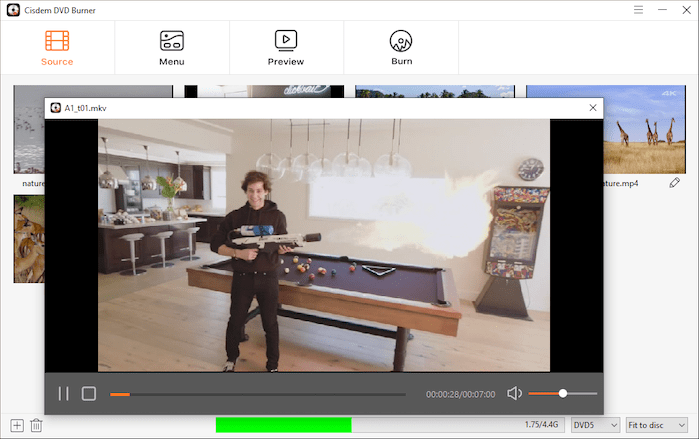The image size is (699, 439).
Task: Click the green disc capacity bar
Action: pyautogui.click(x=283, y=425)
